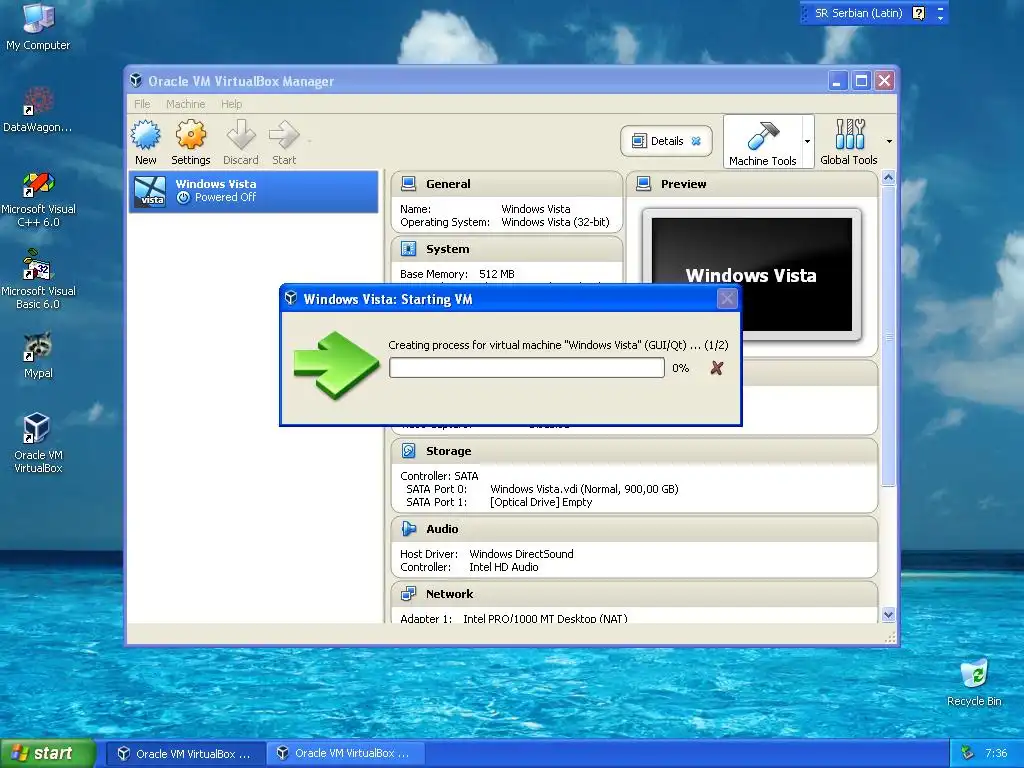Click the Audio section speaker icon

tap(409, 529)
